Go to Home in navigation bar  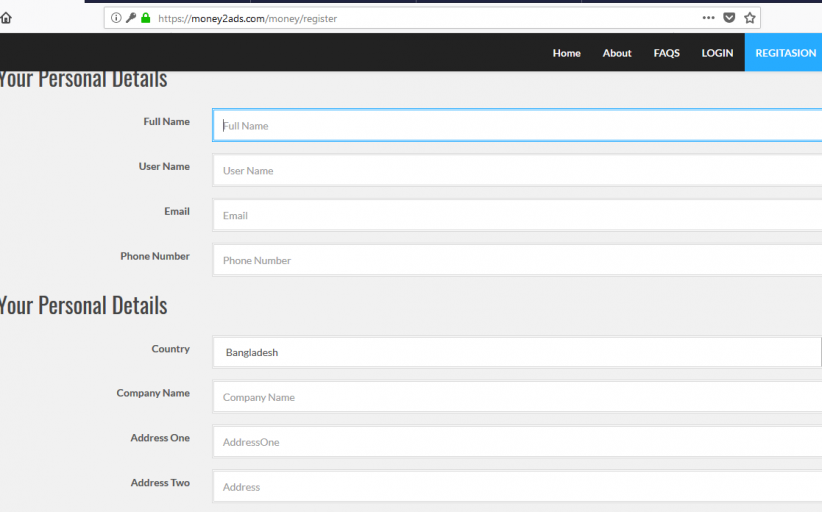tap(566, 53)
